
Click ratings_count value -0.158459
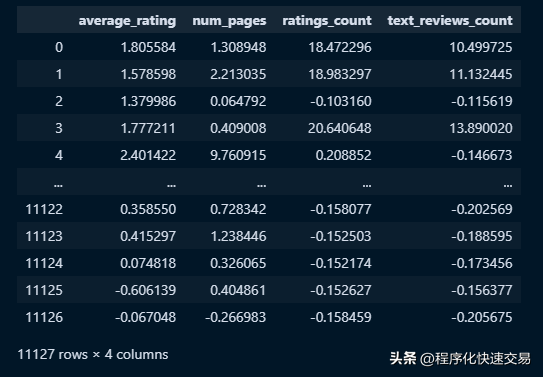pos(341,317)
